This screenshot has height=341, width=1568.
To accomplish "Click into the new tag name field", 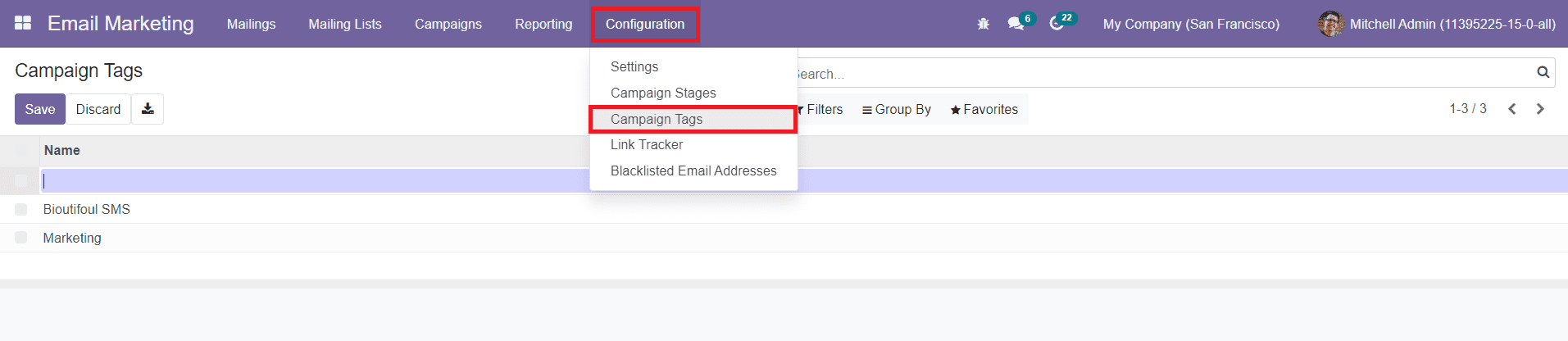I will (311, 180).
